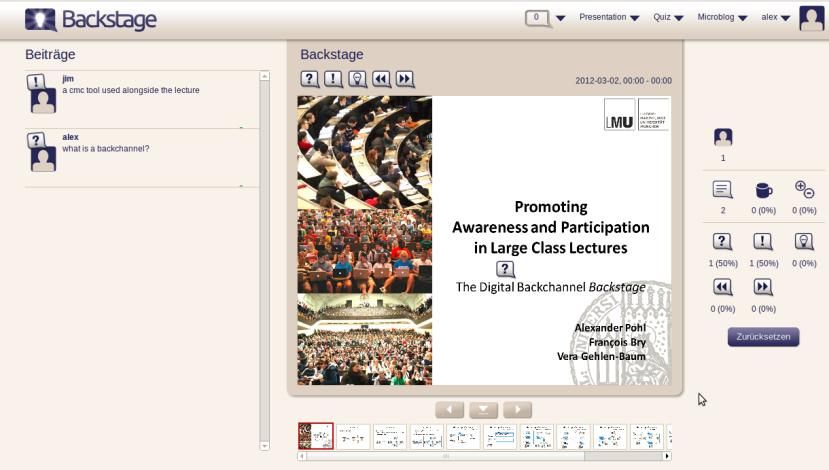Open the Quiz menu

668,17
